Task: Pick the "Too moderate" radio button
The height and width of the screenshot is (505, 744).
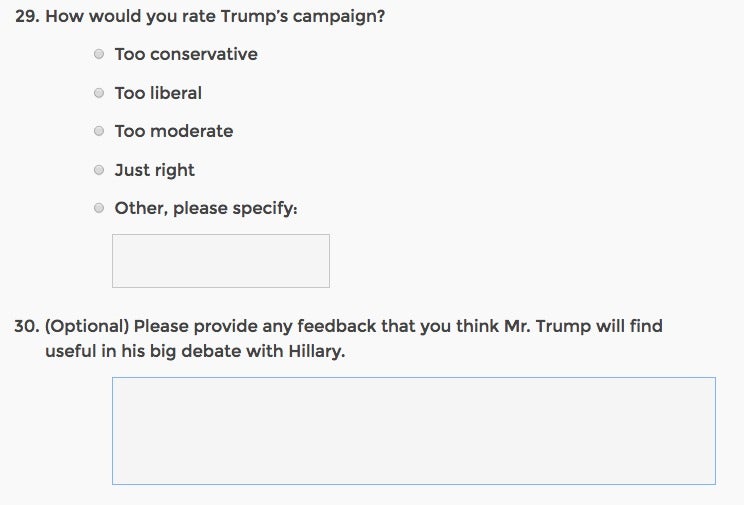Action: pos(99,131)
